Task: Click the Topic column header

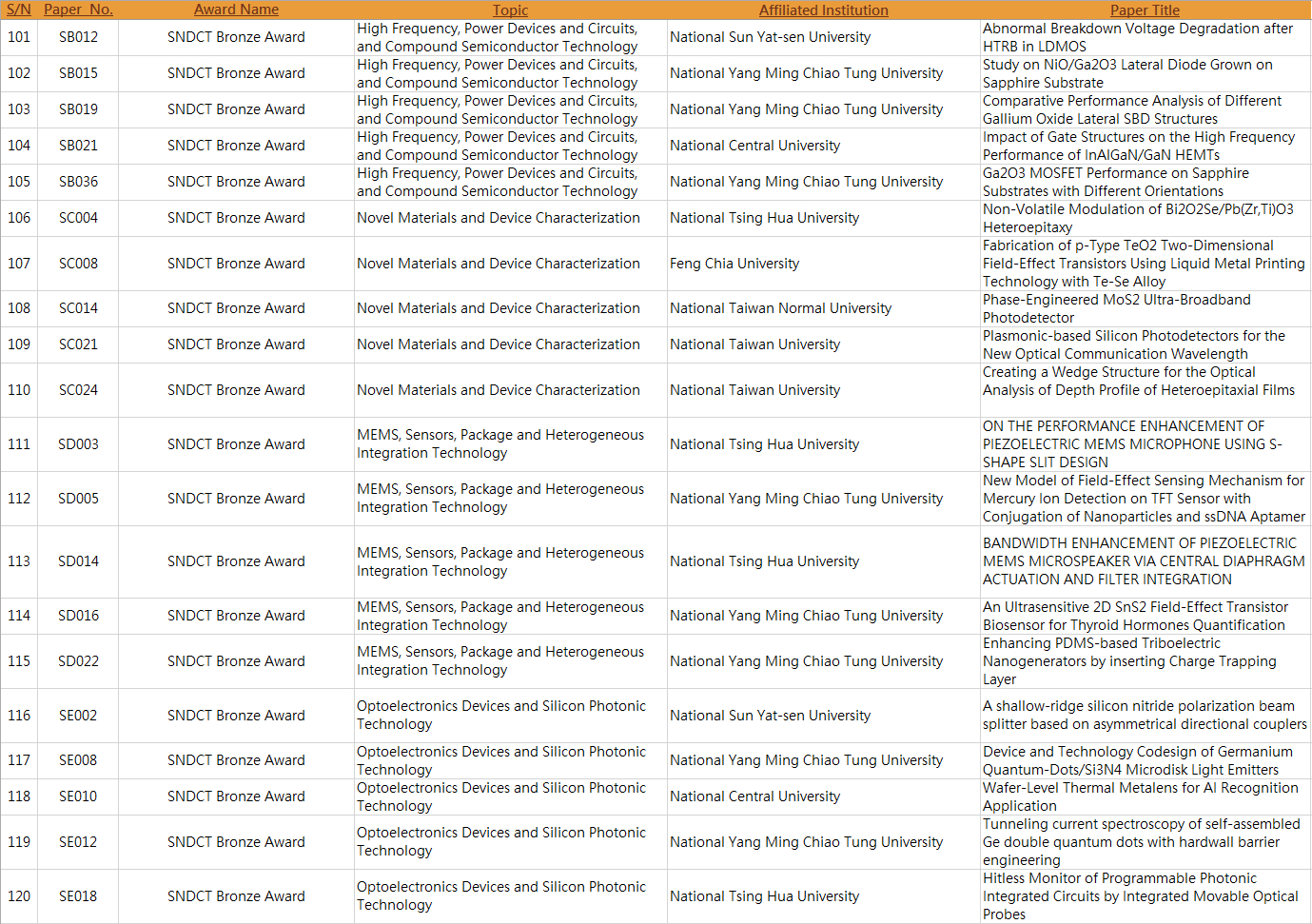Action: (510, 10)
